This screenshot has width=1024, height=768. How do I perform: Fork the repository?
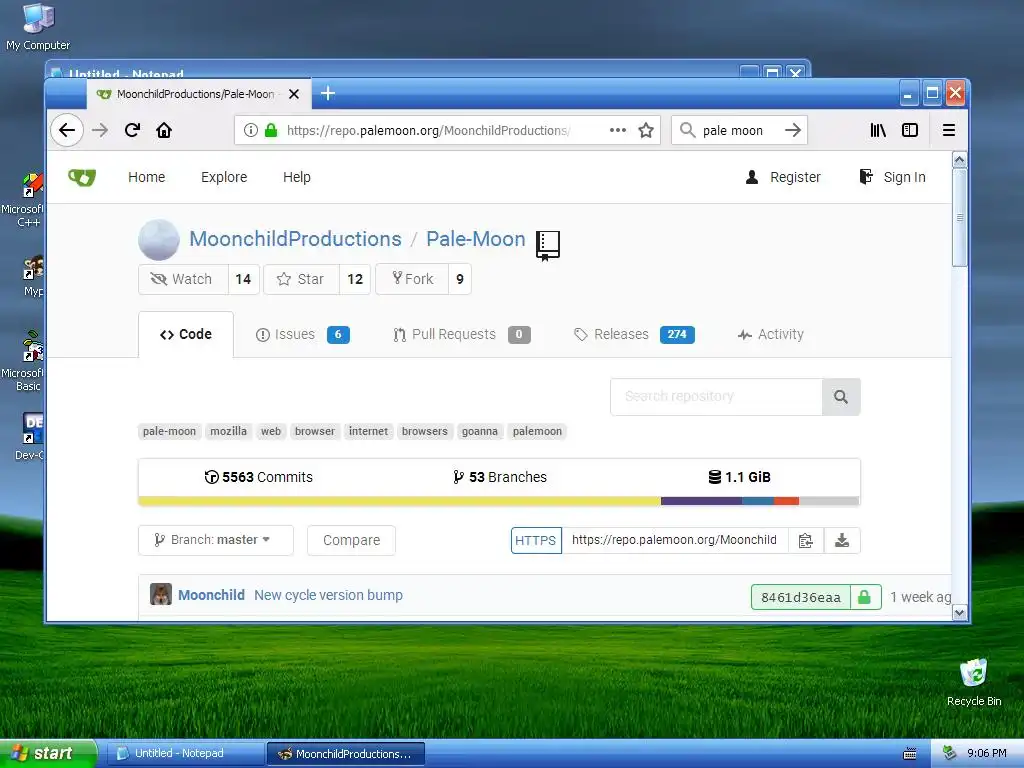tap(412, 280)
